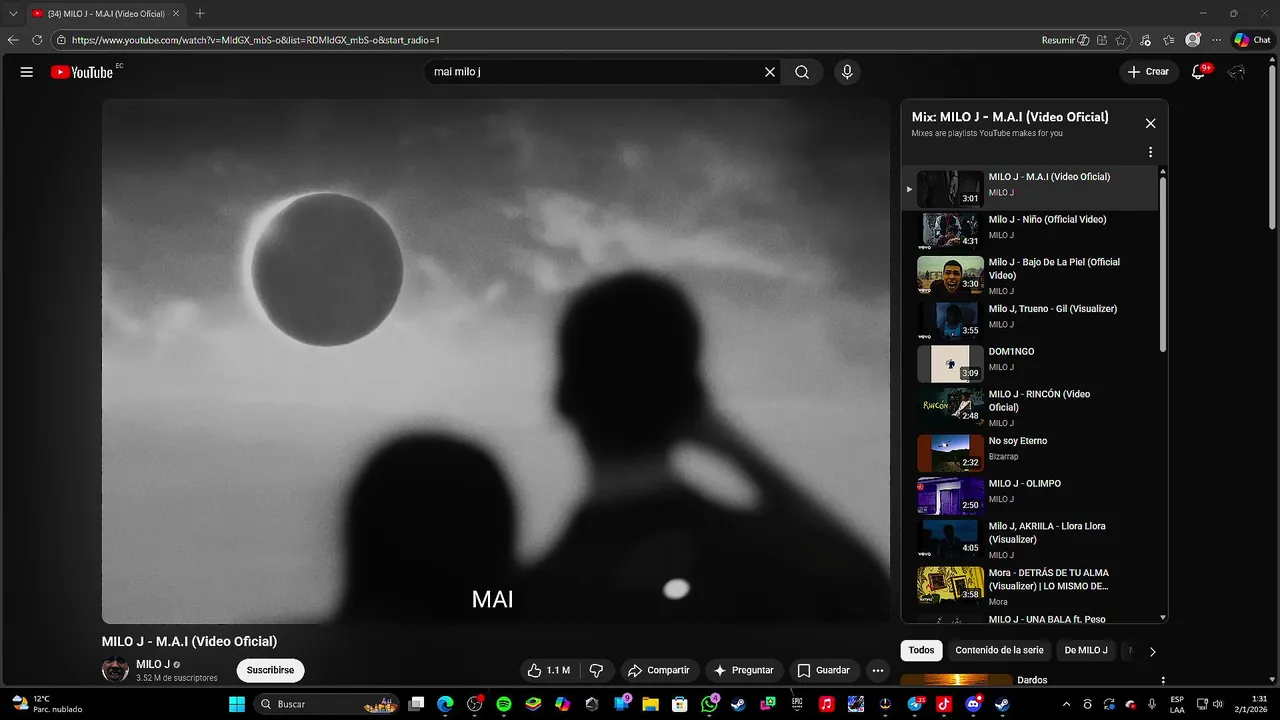Screen dimensions: 1280x720
Task: Add this page to favorites star
Action: (x=1121, y=40)
